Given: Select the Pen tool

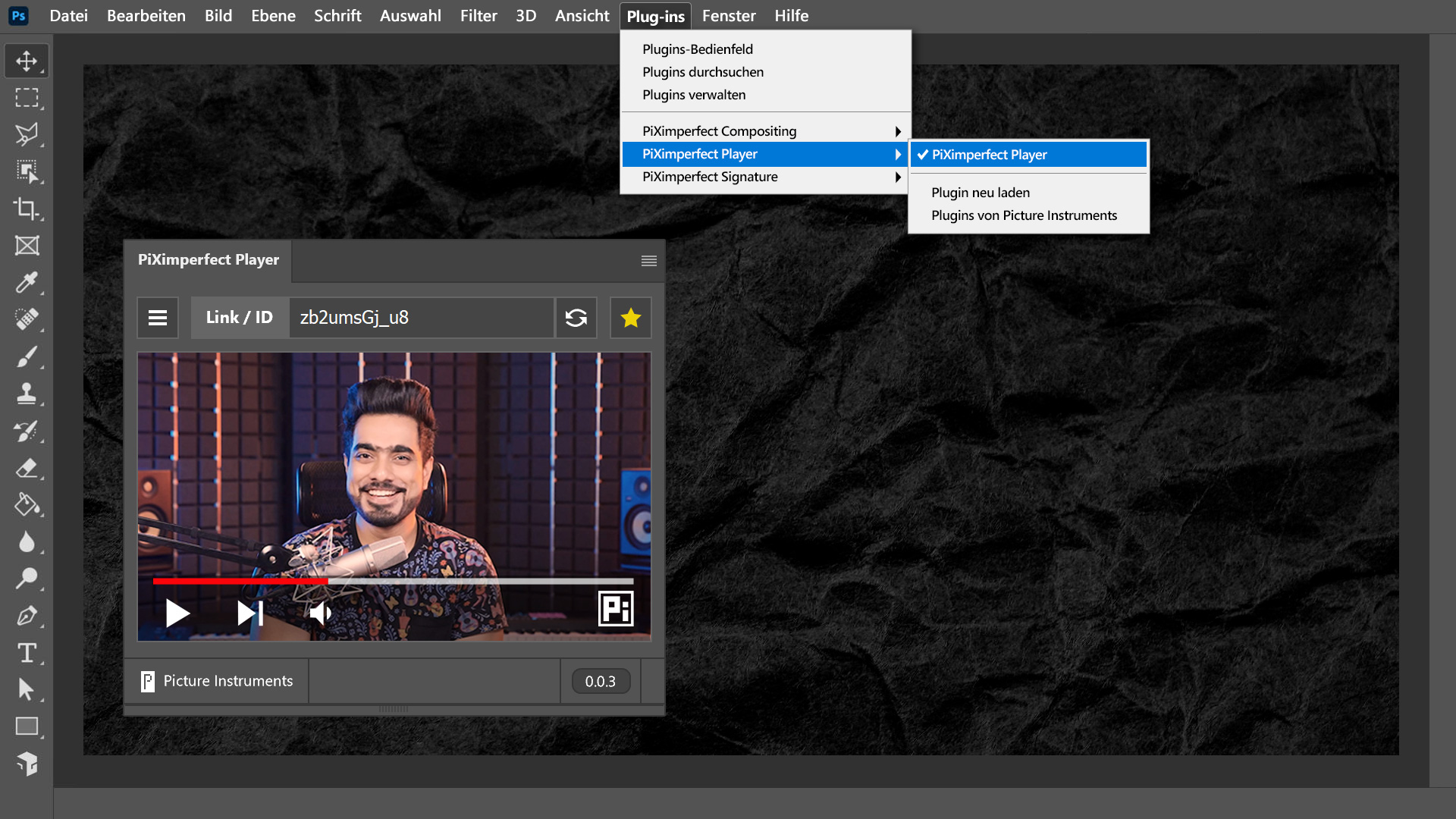Looking at the screenshot, I should (x=27, y=616).
